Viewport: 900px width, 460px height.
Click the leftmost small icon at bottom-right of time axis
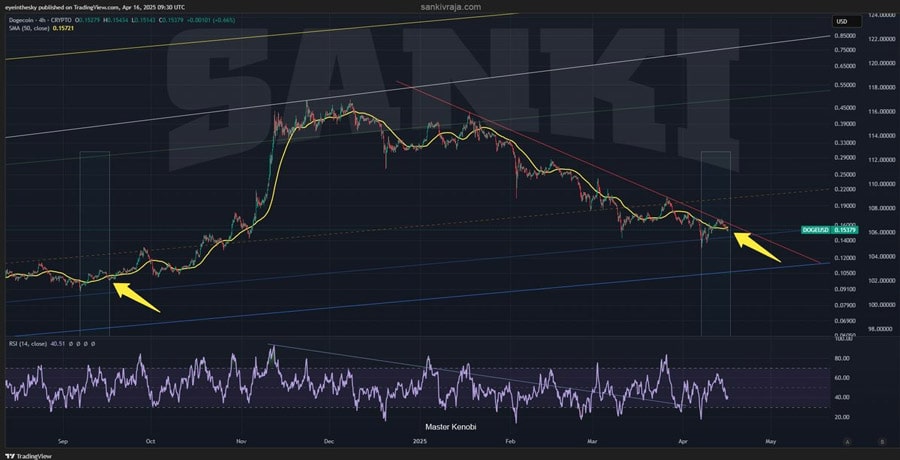point(846,440)
